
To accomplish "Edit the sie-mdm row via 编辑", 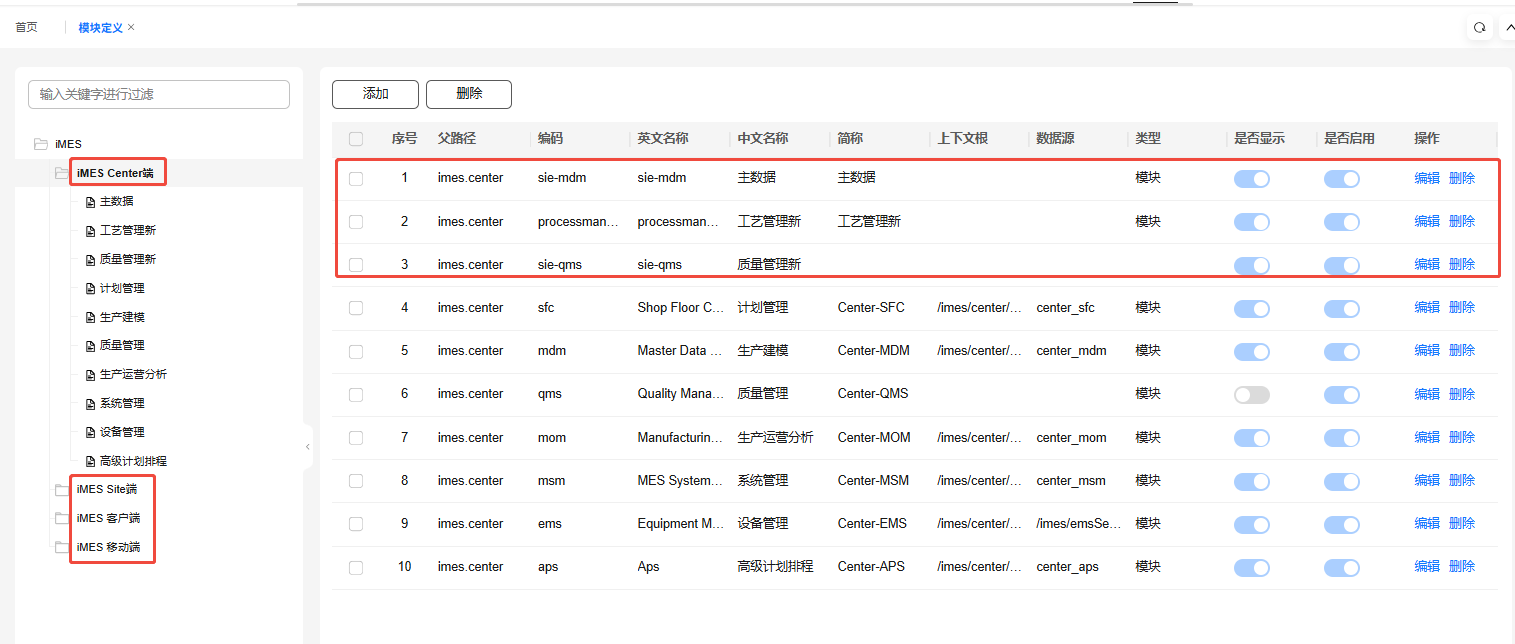I will pyautogui.click(x=1427, y=178).
